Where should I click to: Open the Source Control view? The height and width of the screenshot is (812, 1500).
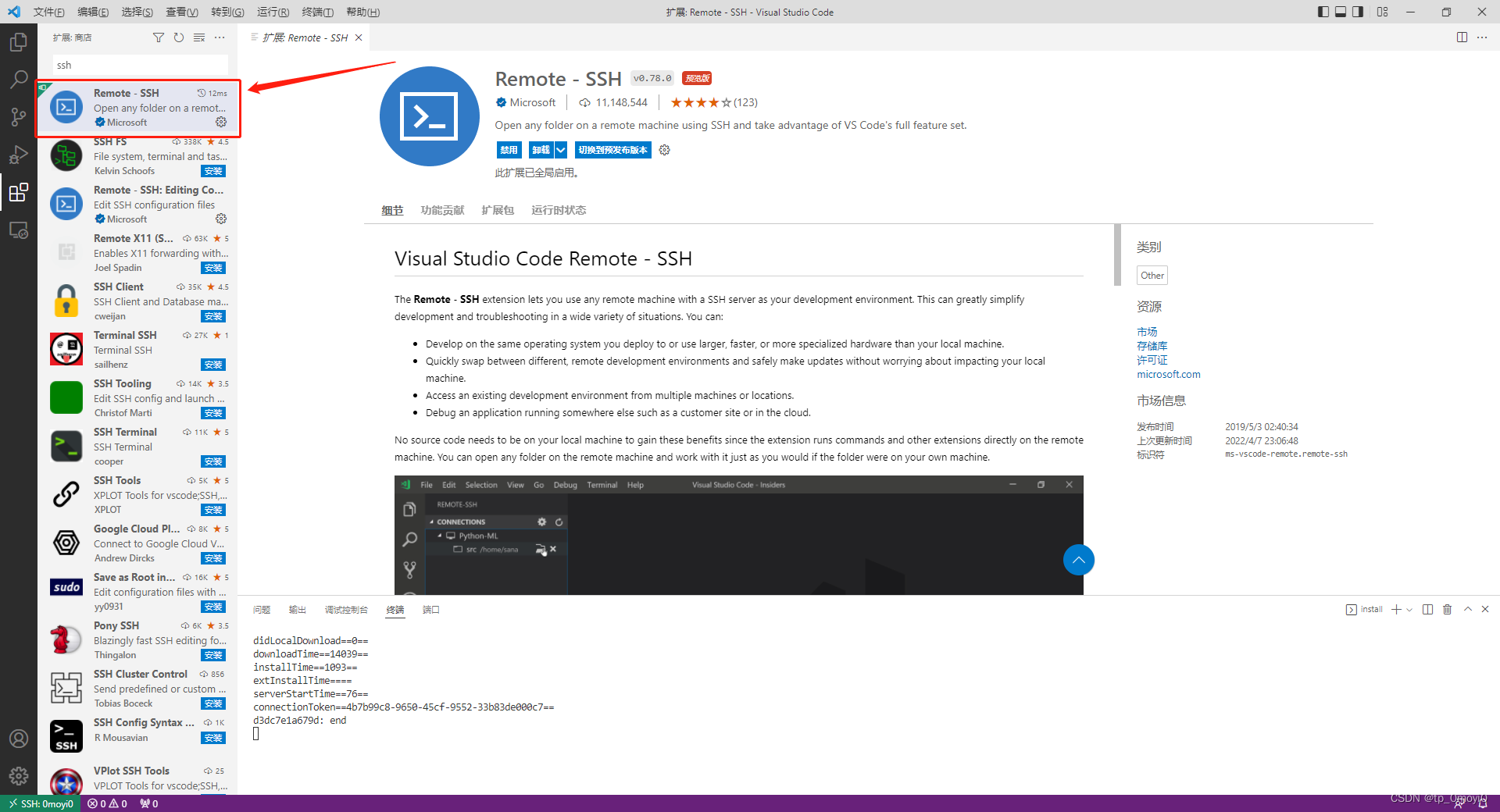19,116
